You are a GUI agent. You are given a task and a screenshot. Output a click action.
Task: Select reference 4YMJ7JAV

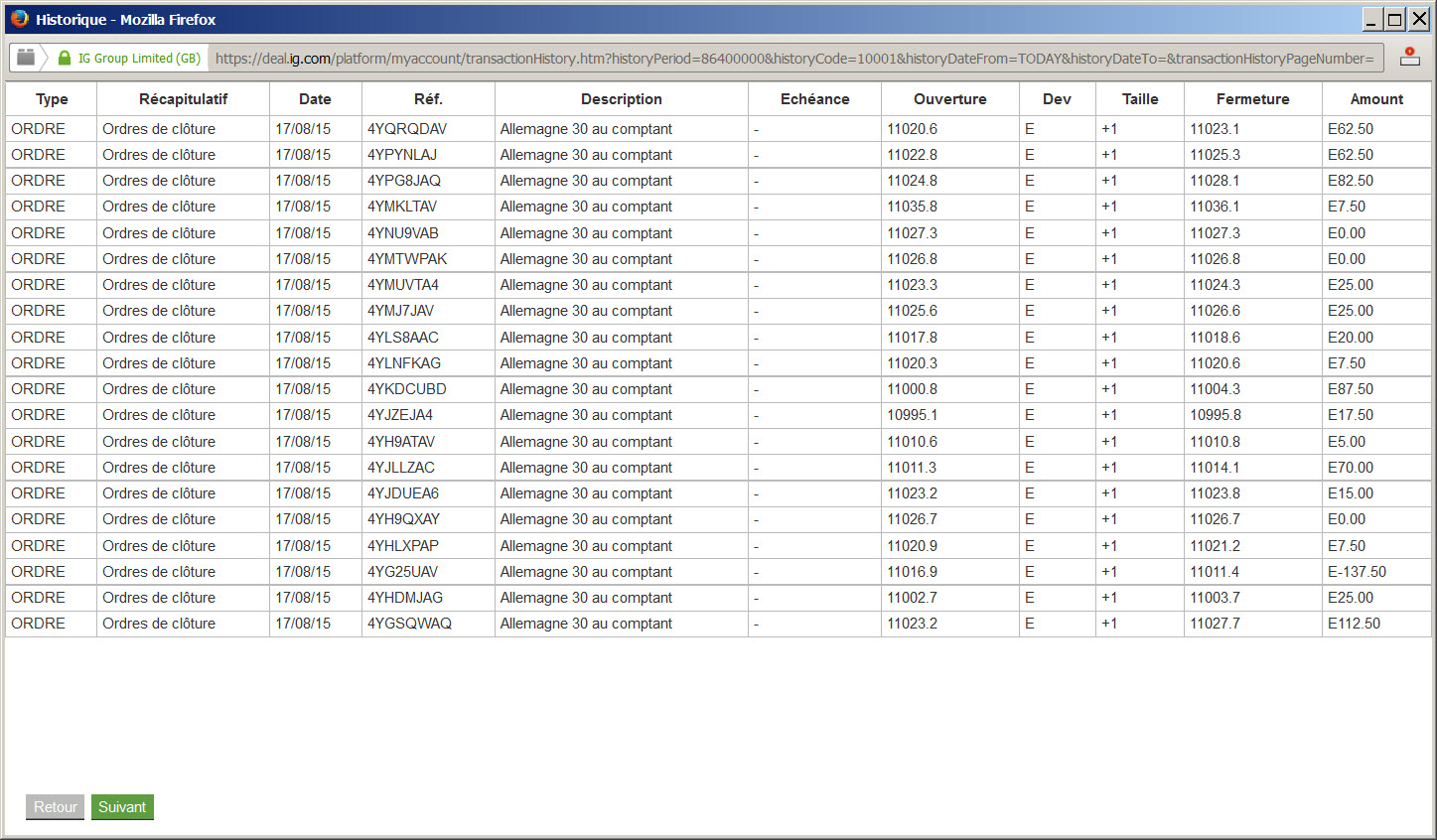point(401,311)
